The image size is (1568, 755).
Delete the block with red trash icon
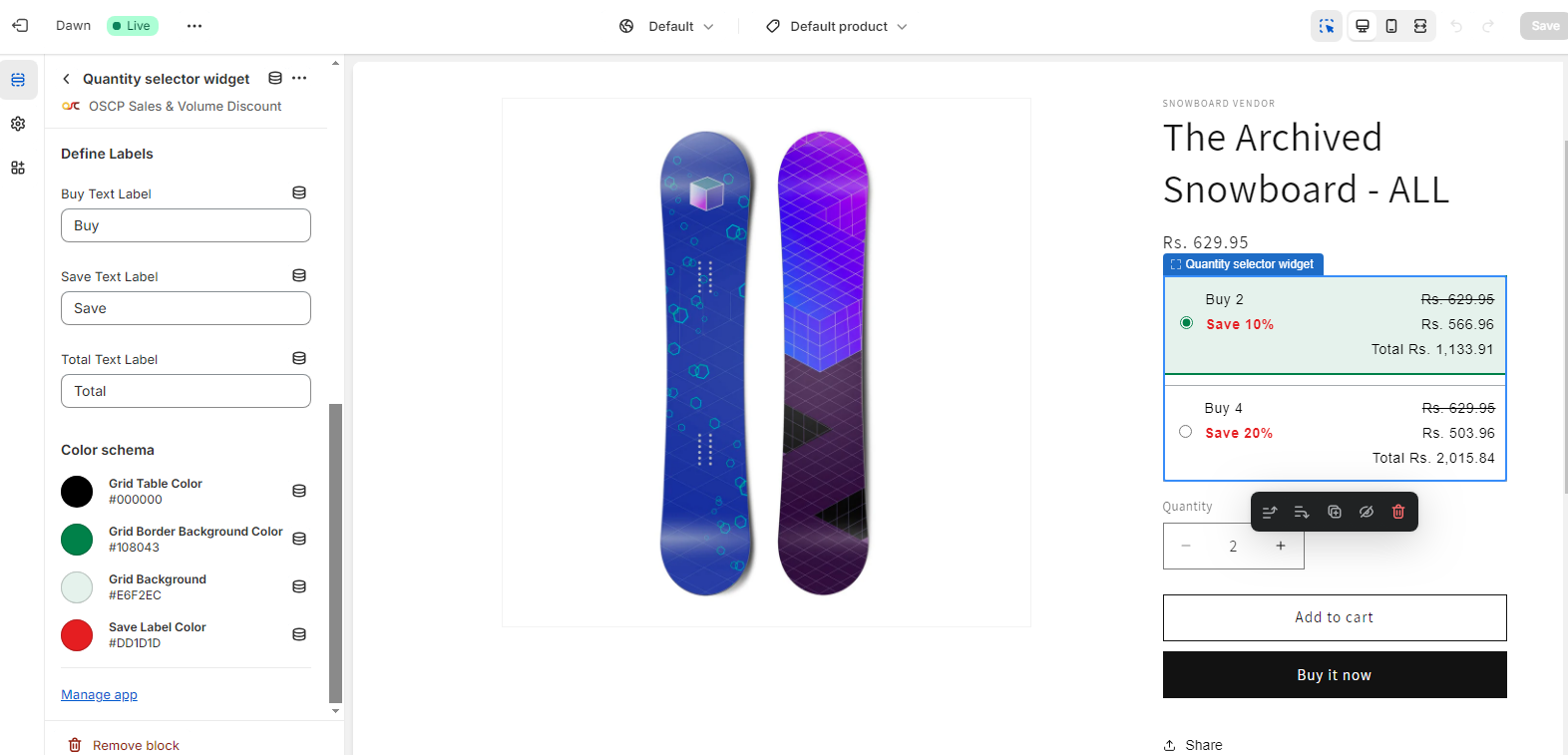[x=1398, y=512]
